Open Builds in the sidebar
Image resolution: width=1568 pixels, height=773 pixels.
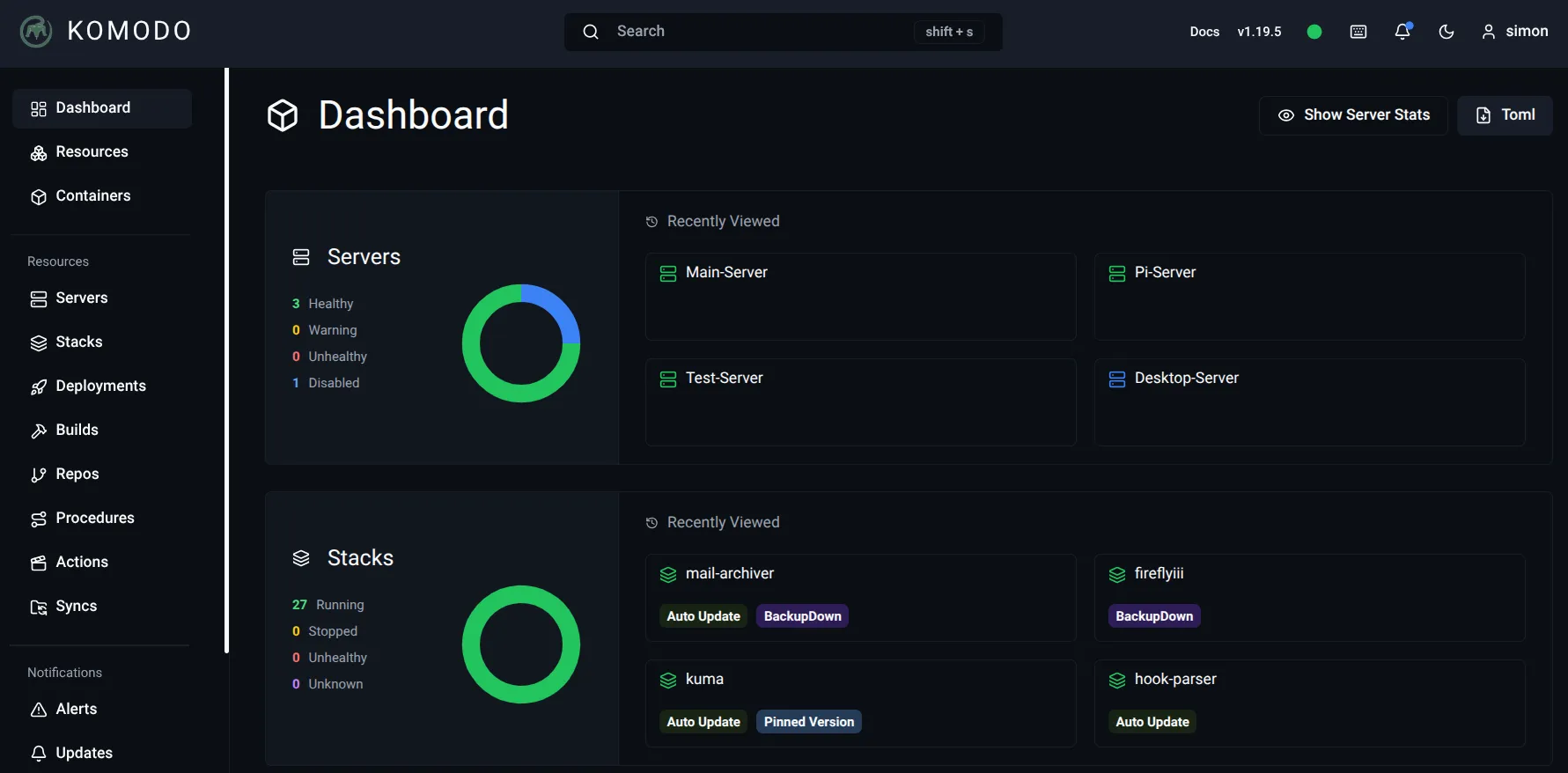click(x=102, y=431)
